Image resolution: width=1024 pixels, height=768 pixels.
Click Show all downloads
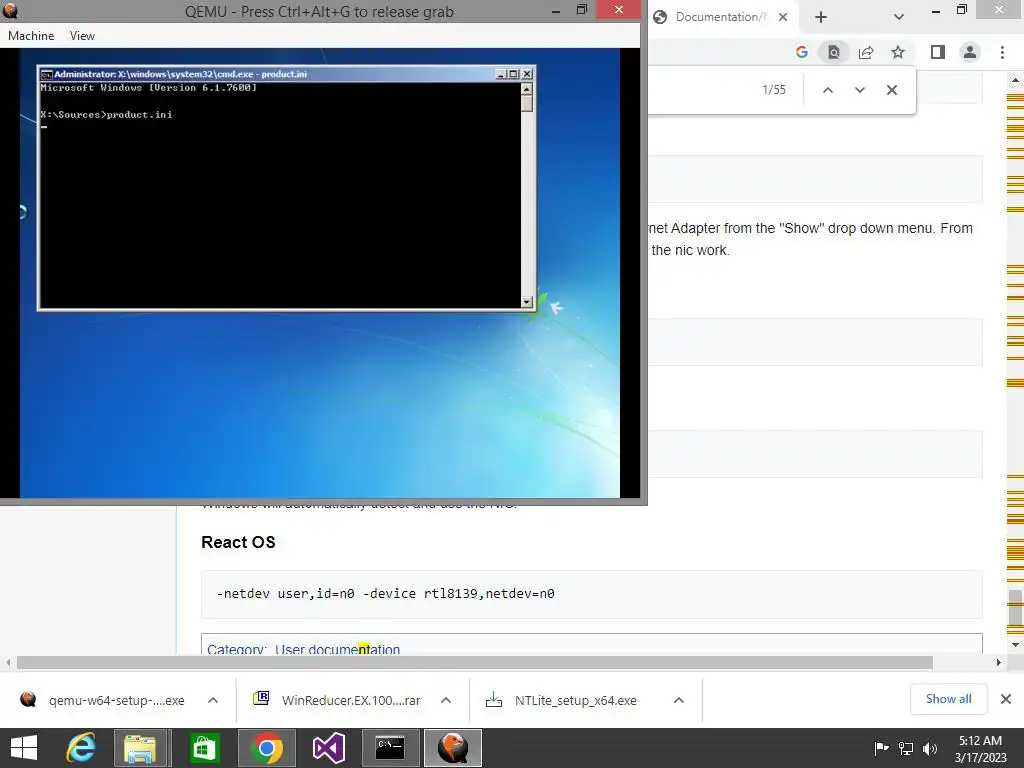pos(948,699)
